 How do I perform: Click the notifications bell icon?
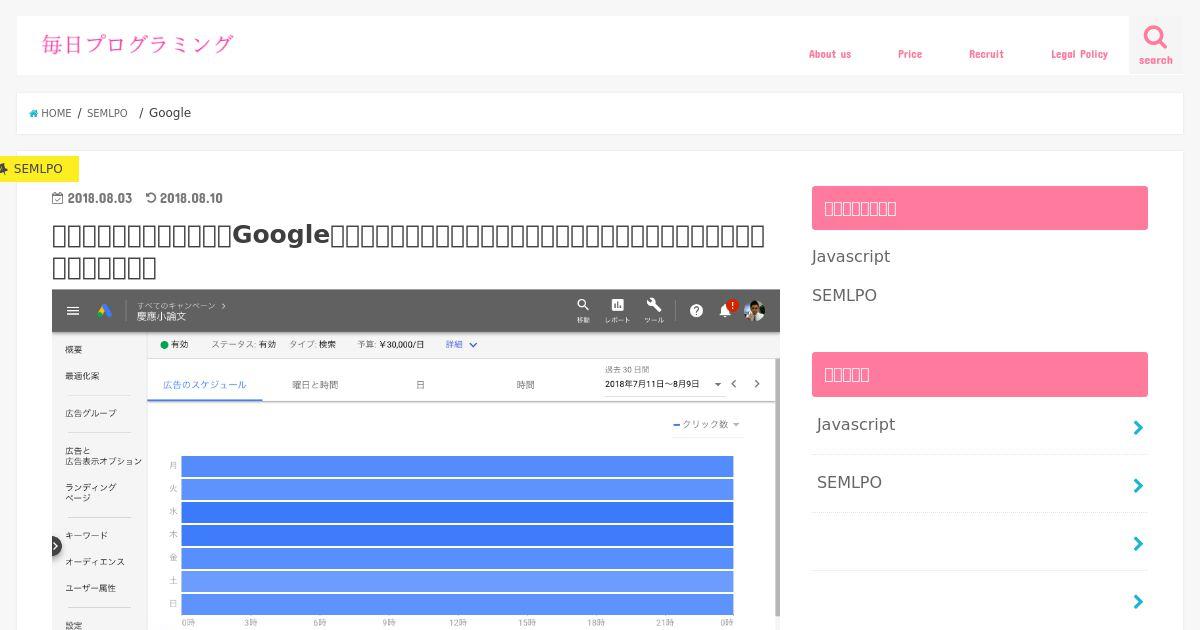(x=726, y=311)
